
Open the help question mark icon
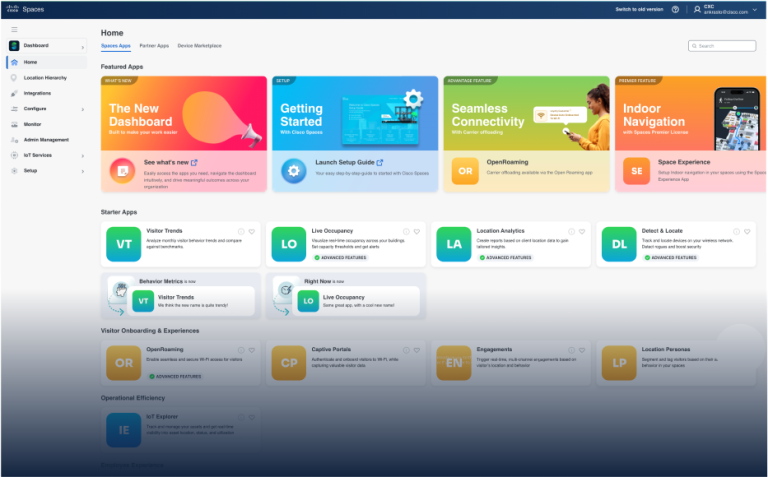[675, 9]
